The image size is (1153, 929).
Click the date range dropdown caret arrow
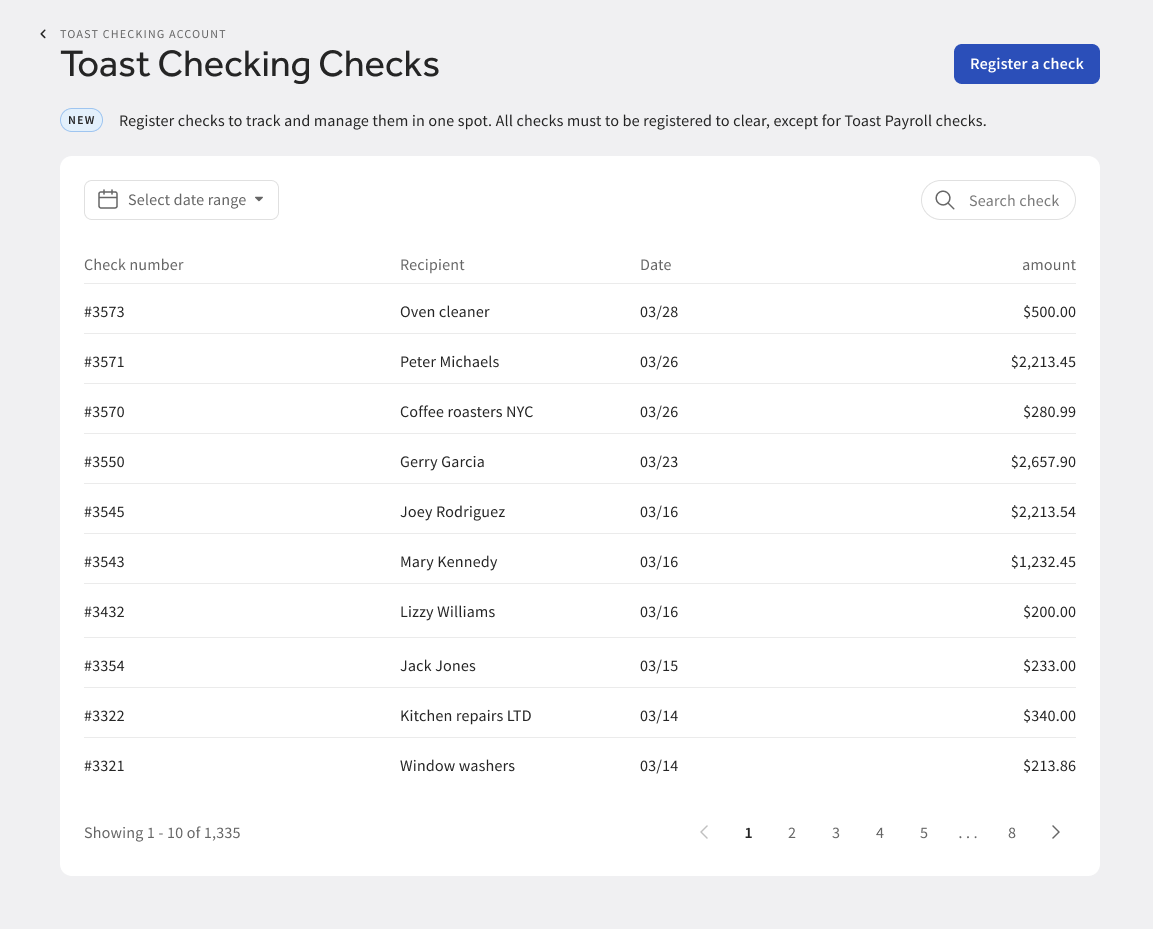pyautogui.click(x=259, y=200)
